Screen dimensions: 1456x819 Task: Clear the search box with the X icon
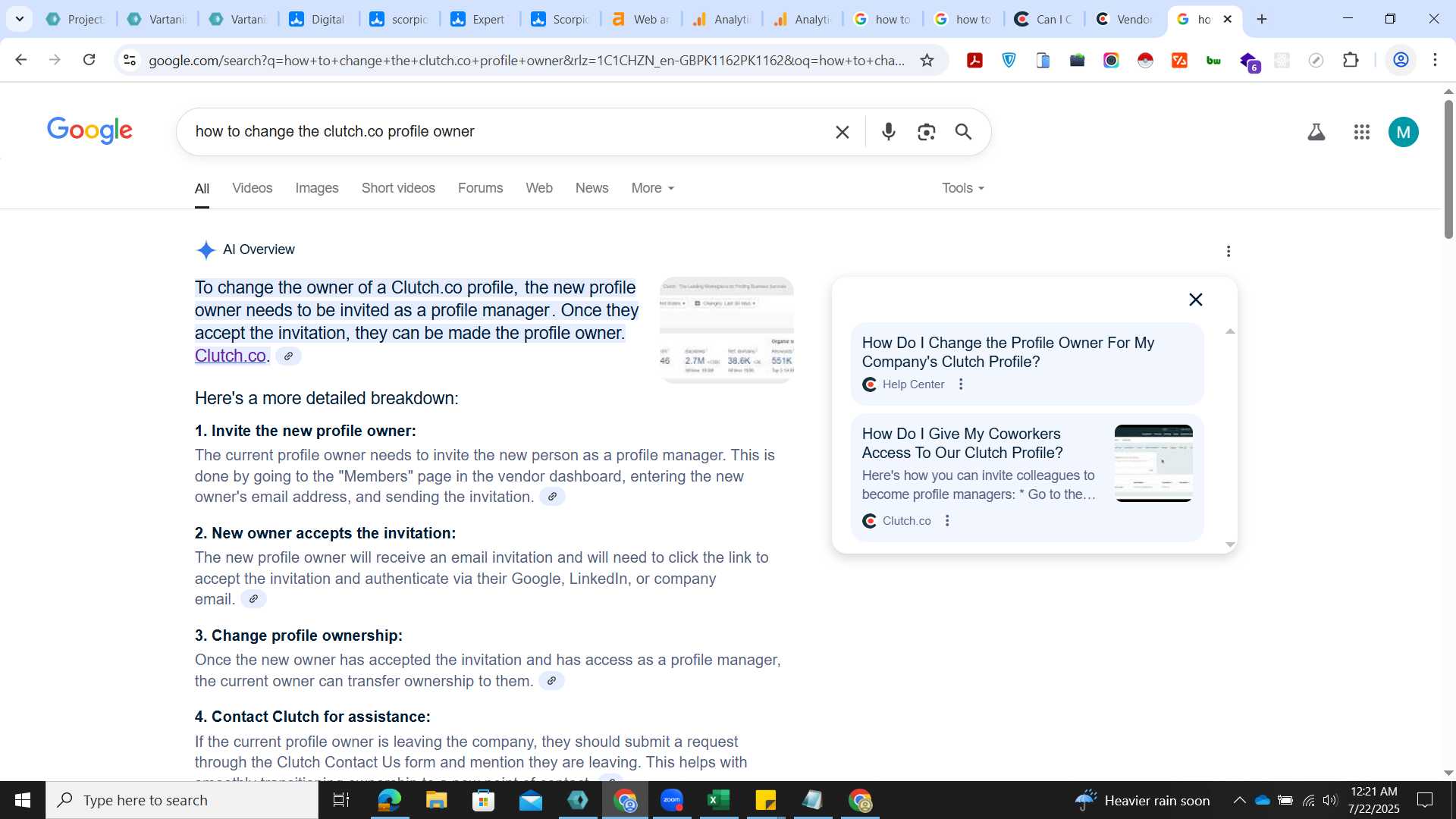[842, 132]
